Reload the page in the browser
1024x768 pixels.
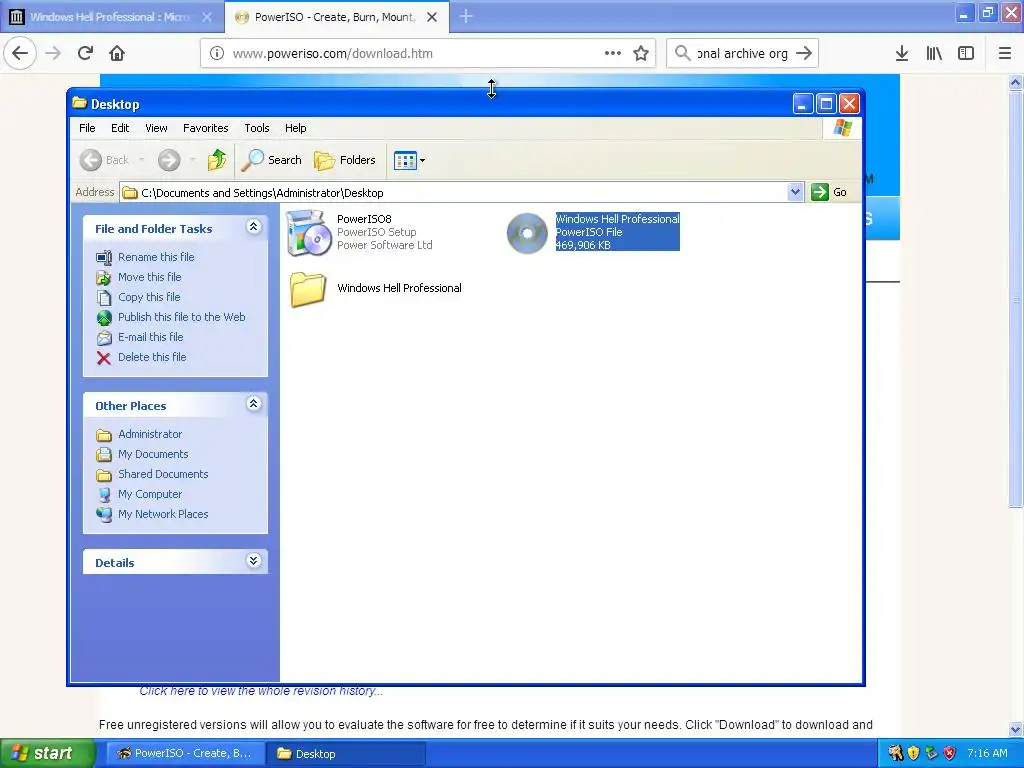[x=86, y=53]
